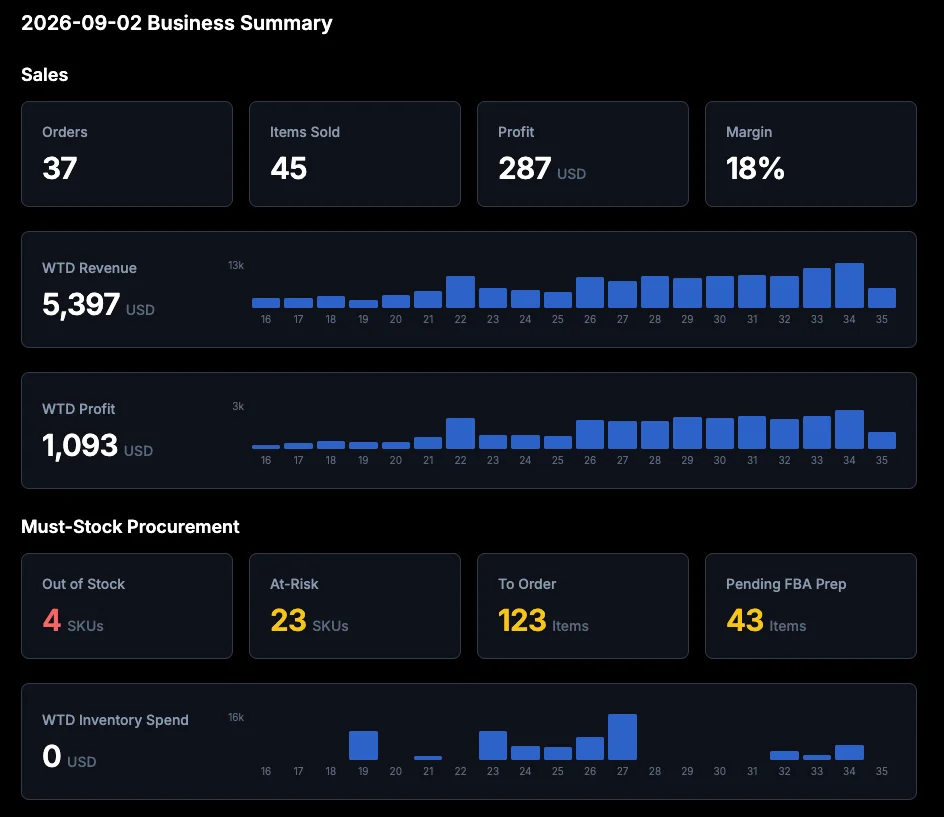Click the Profit 287 USD card
The image size is (944, 817).
tap(583, 154)
